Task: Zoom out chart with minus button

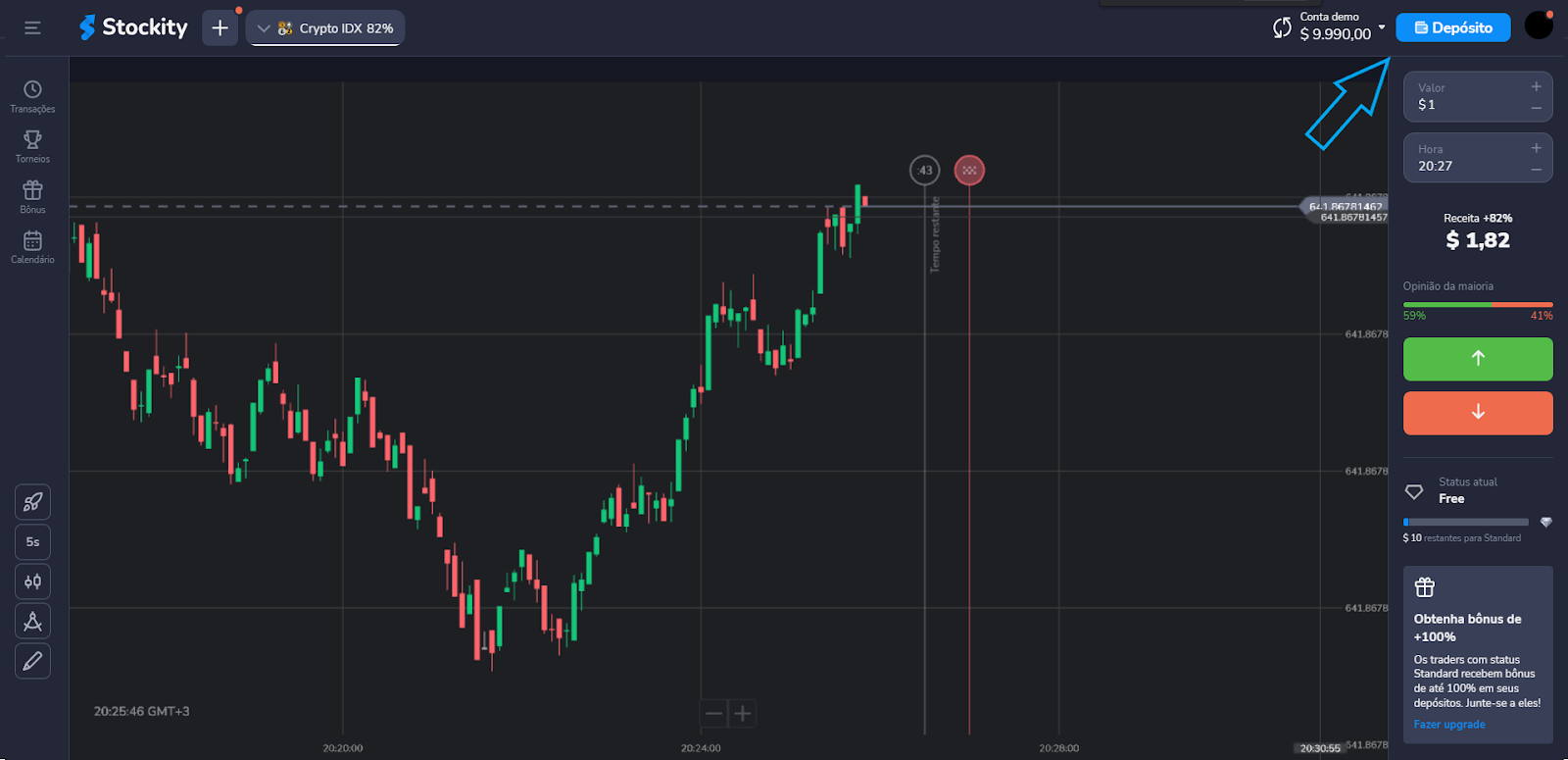Action: 714,714
